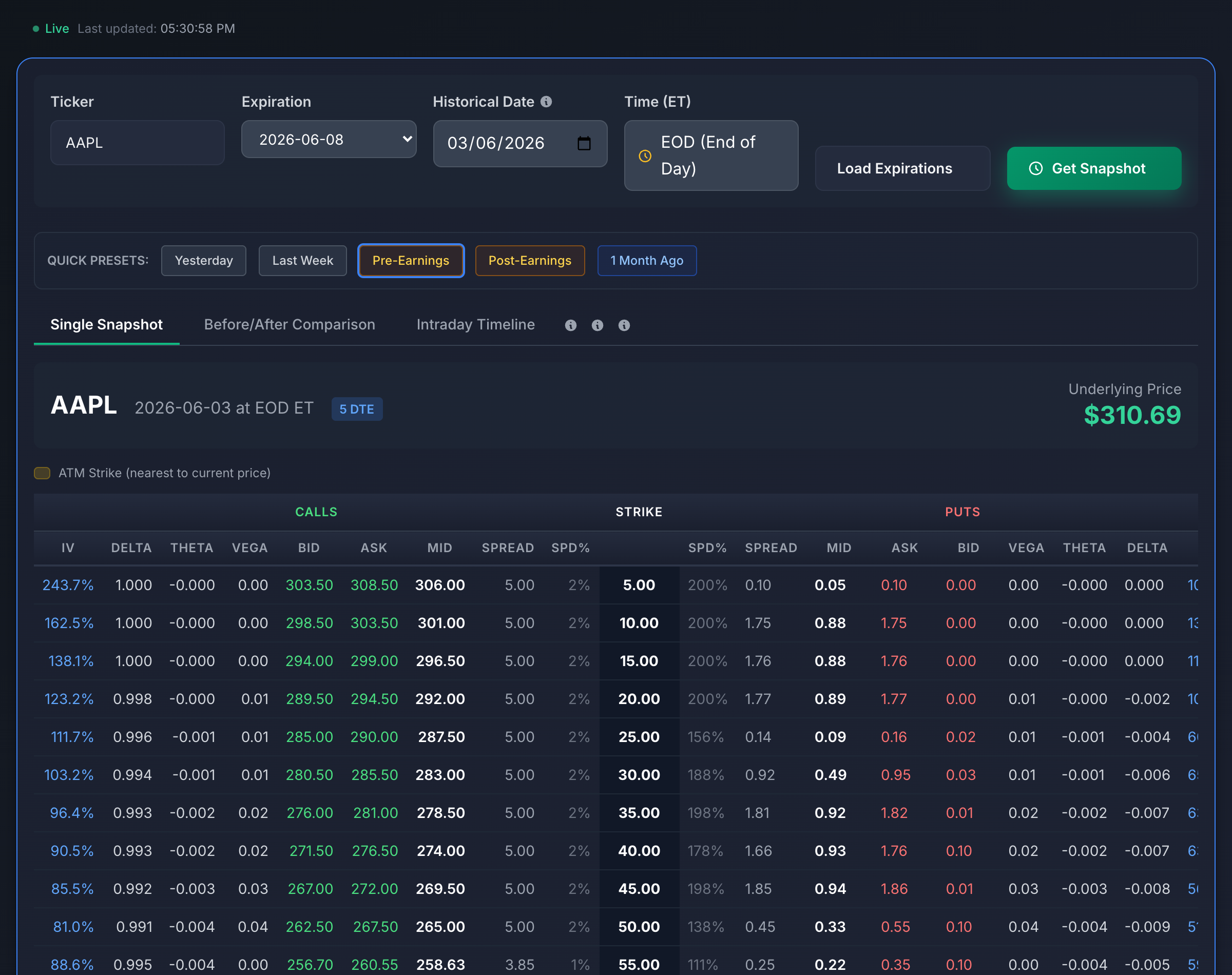The height and width of the screenshot is (975, 1232).
Task: Click put mid 0.49 in 30.00 row
Action: (x=830, y=775)
